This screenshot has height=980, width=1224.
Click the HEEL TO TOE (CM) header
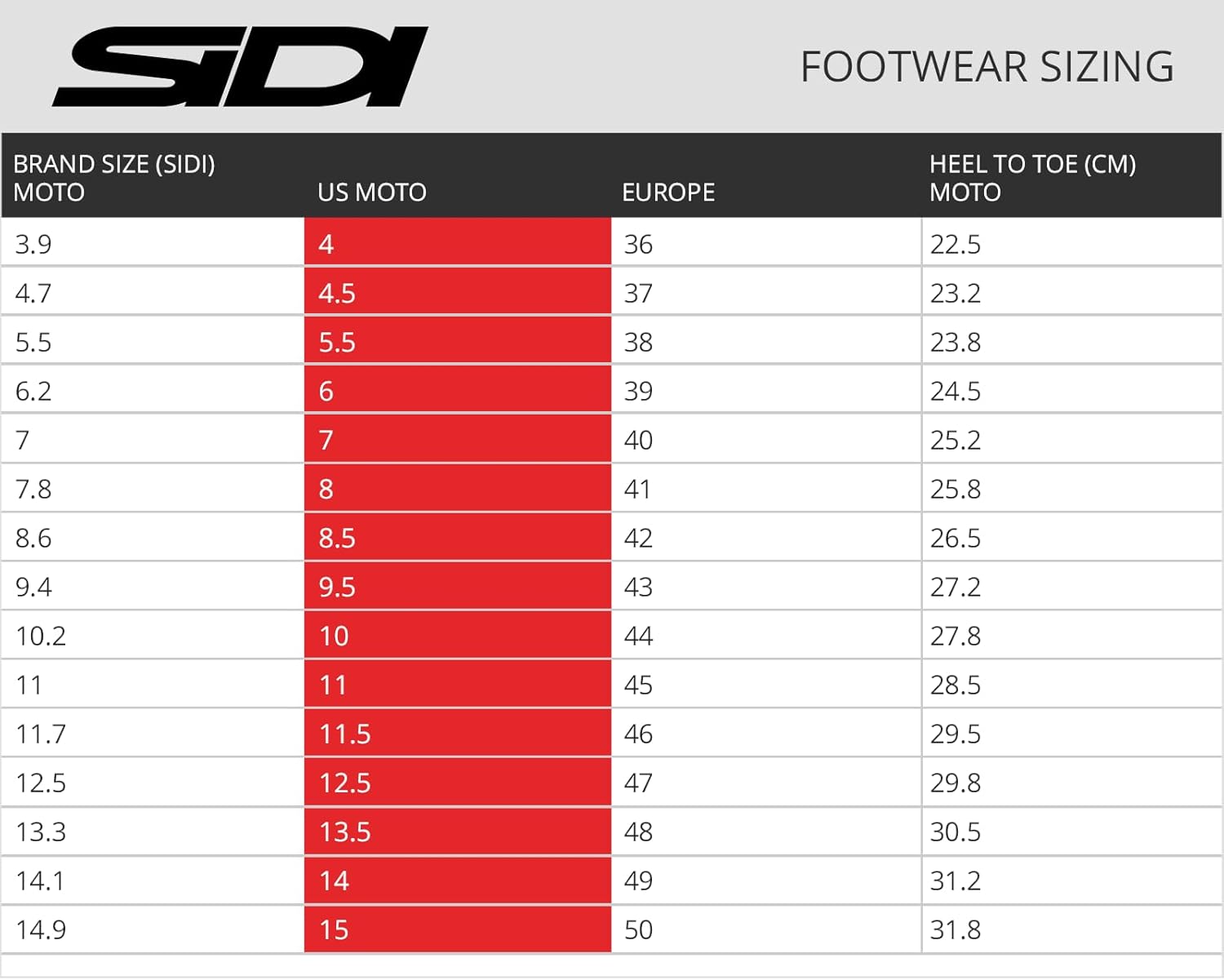point(1032,178)
